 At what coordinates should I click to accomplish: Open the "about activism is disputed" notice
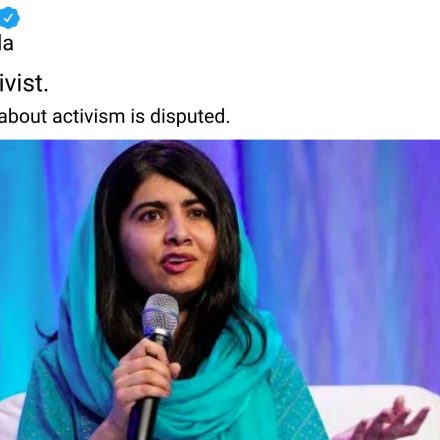click(115, 117)
